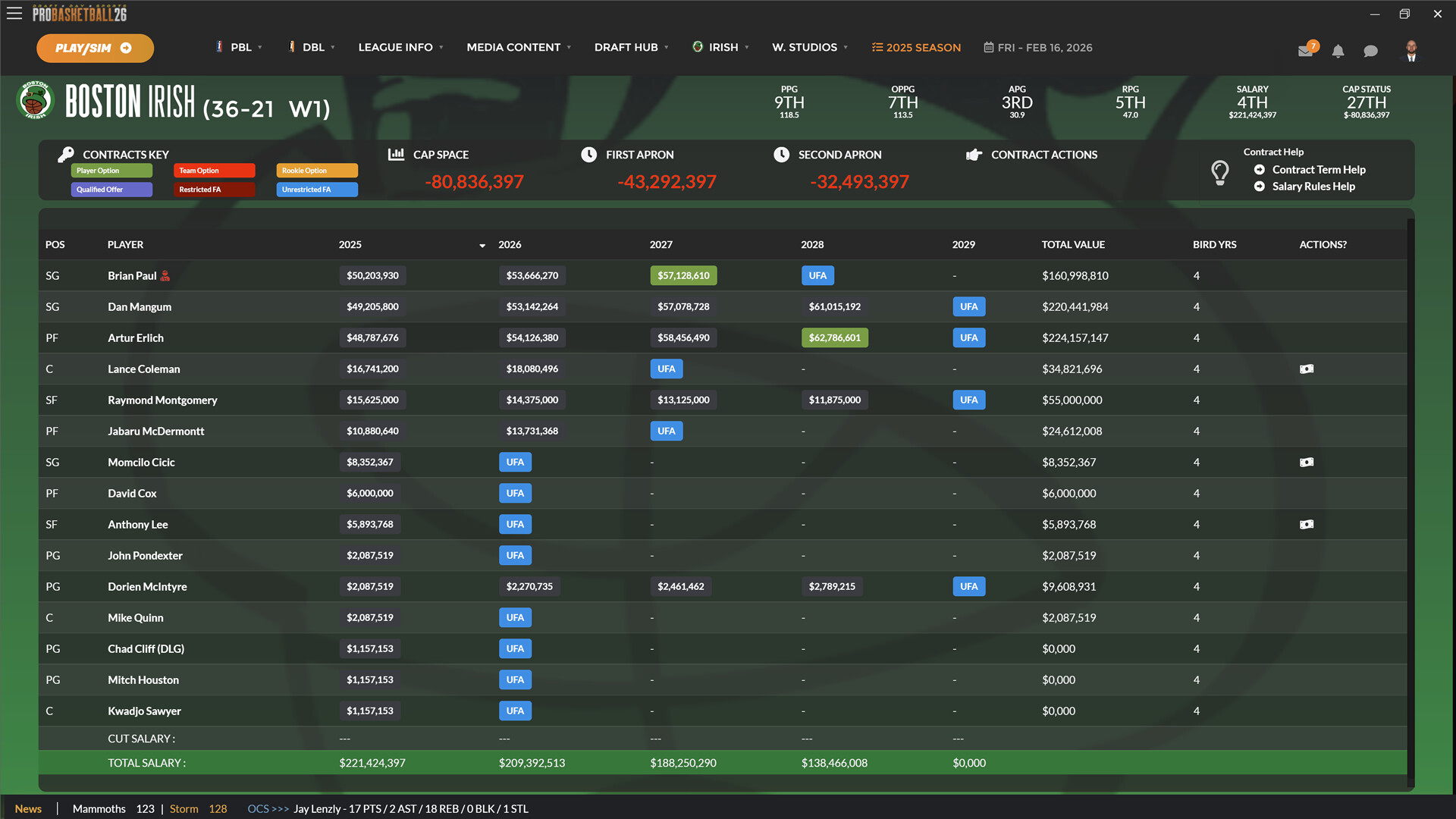Click the Boston Irish team logo
1456x819 pixels.
(x=35, y=101)
